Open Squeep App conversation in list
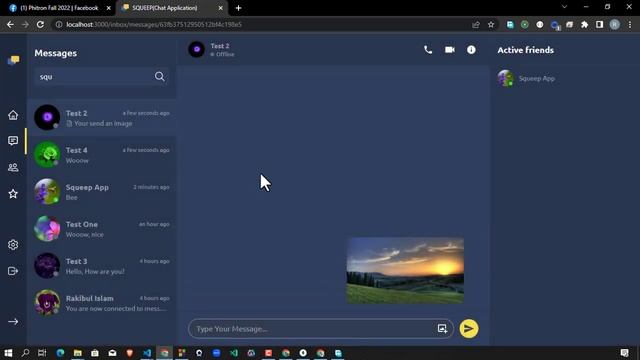The height and width of the screenshot is (360, 640). 102,192
